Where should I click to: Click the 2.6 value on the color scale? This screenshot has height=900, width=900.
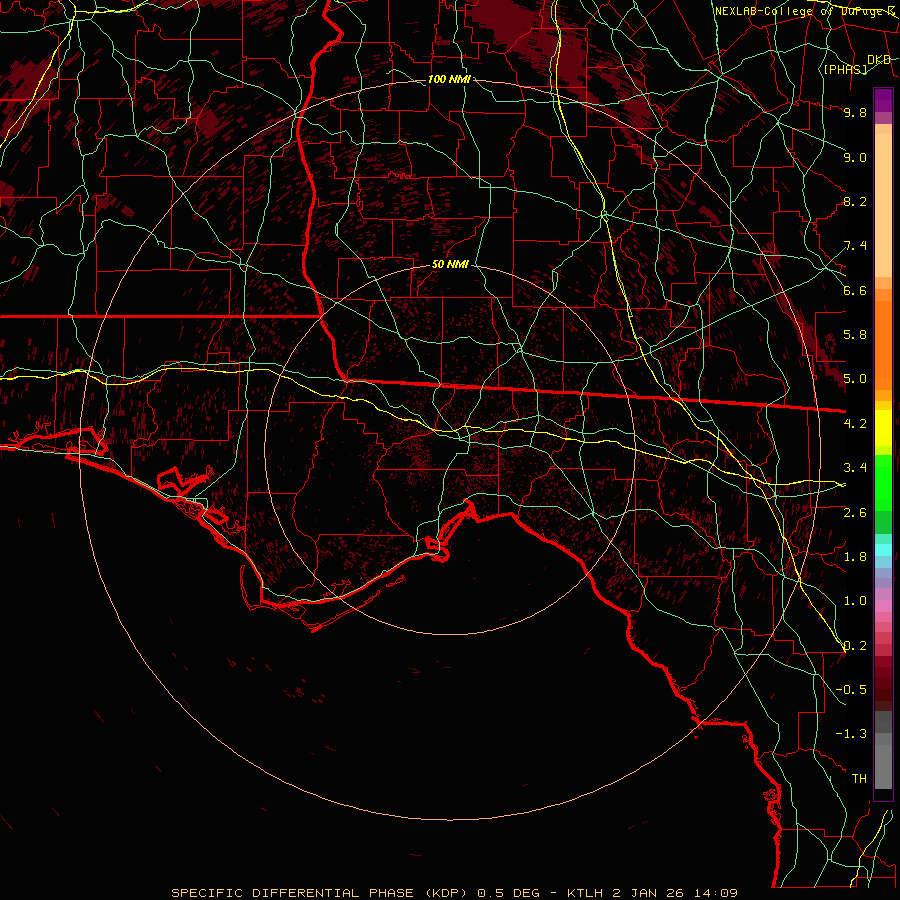tap(855, 512)
